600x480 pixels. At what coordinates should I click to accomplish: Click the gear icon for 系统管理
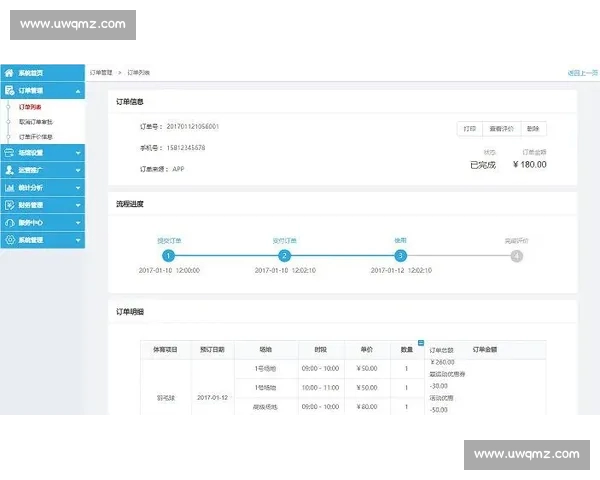tap(10, 240)
